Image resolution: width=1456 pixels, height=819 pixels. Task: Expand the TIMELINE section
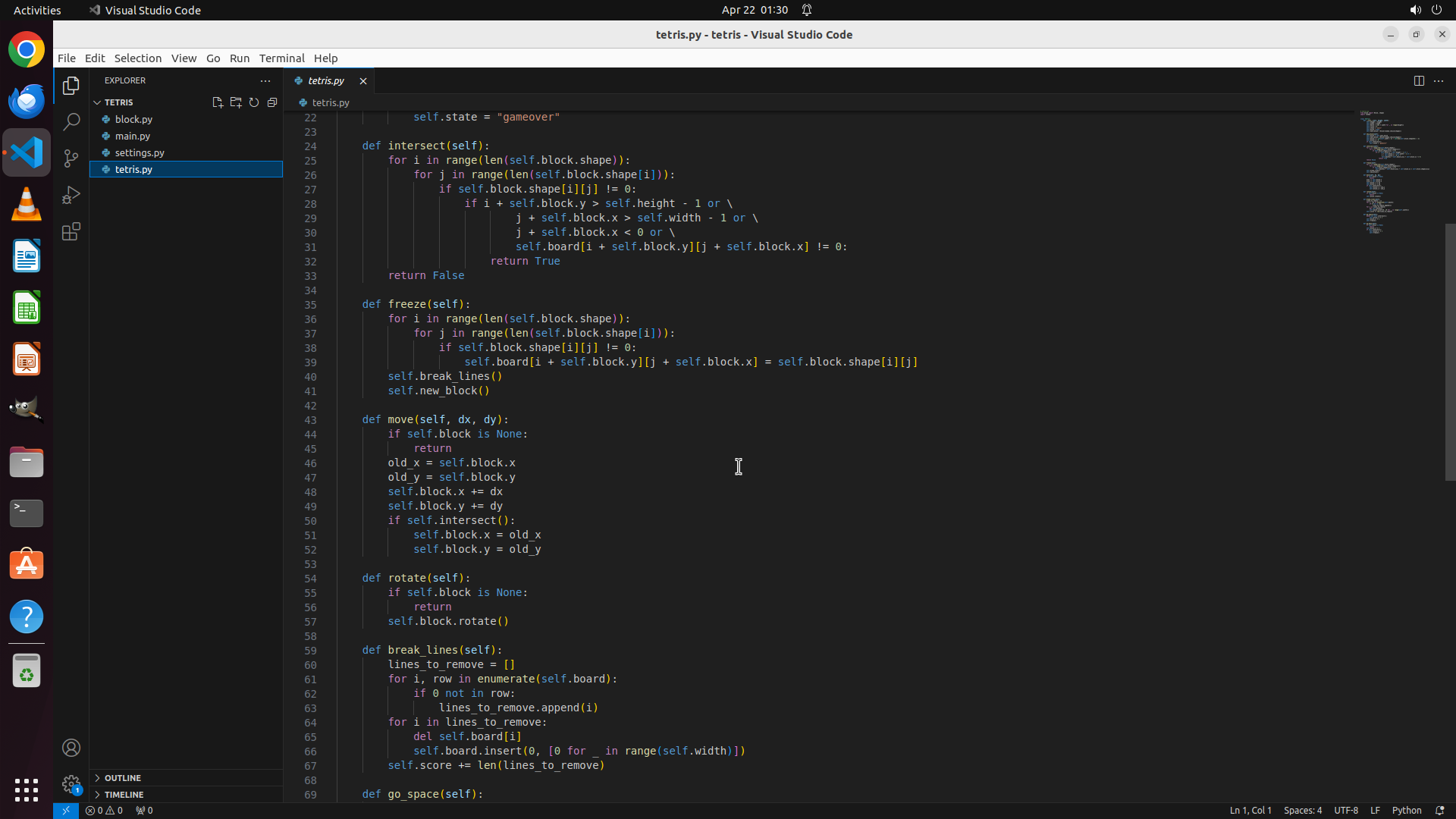[124, 795]
